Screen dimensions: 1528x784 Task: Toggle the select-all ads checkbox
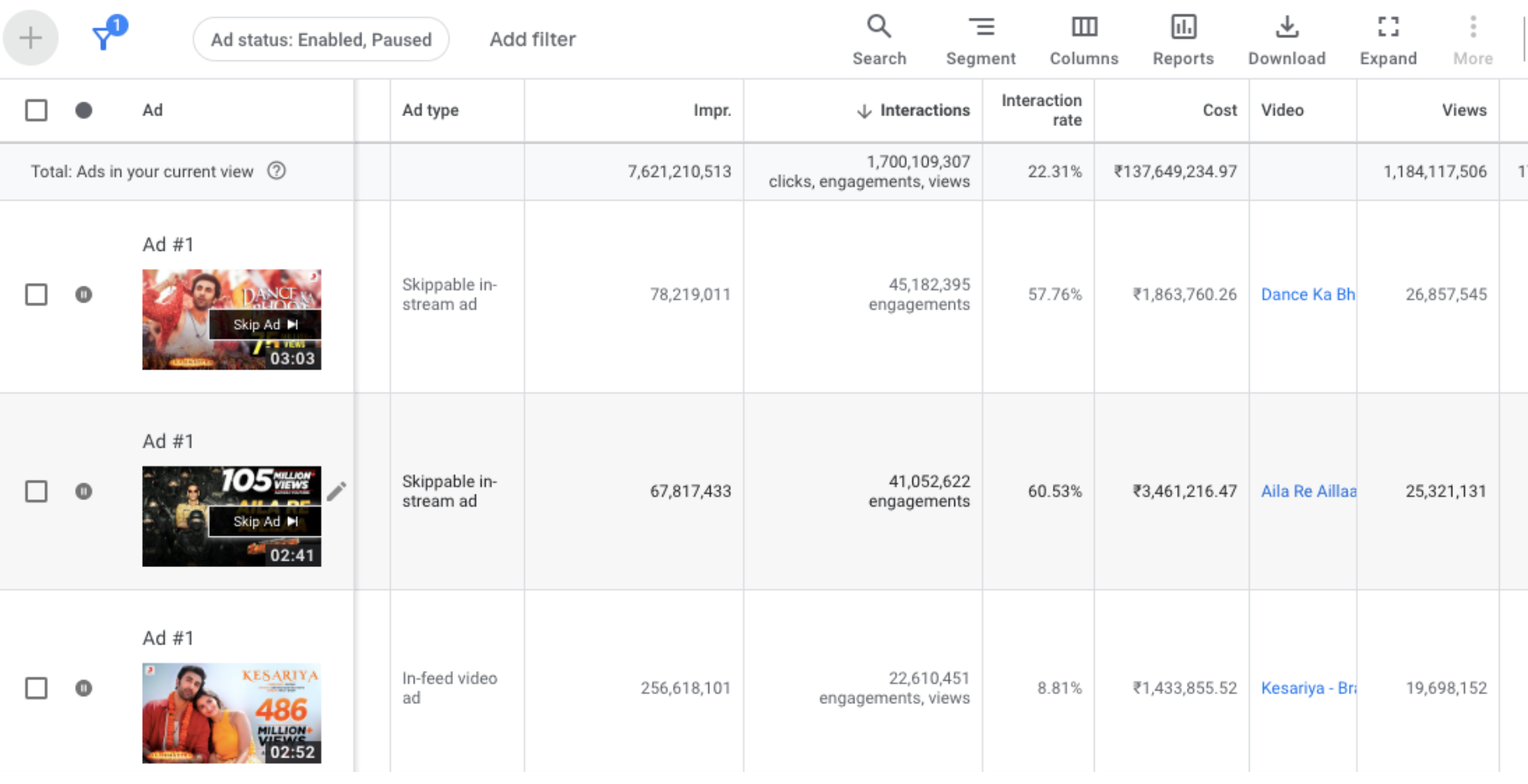point(36,110)
